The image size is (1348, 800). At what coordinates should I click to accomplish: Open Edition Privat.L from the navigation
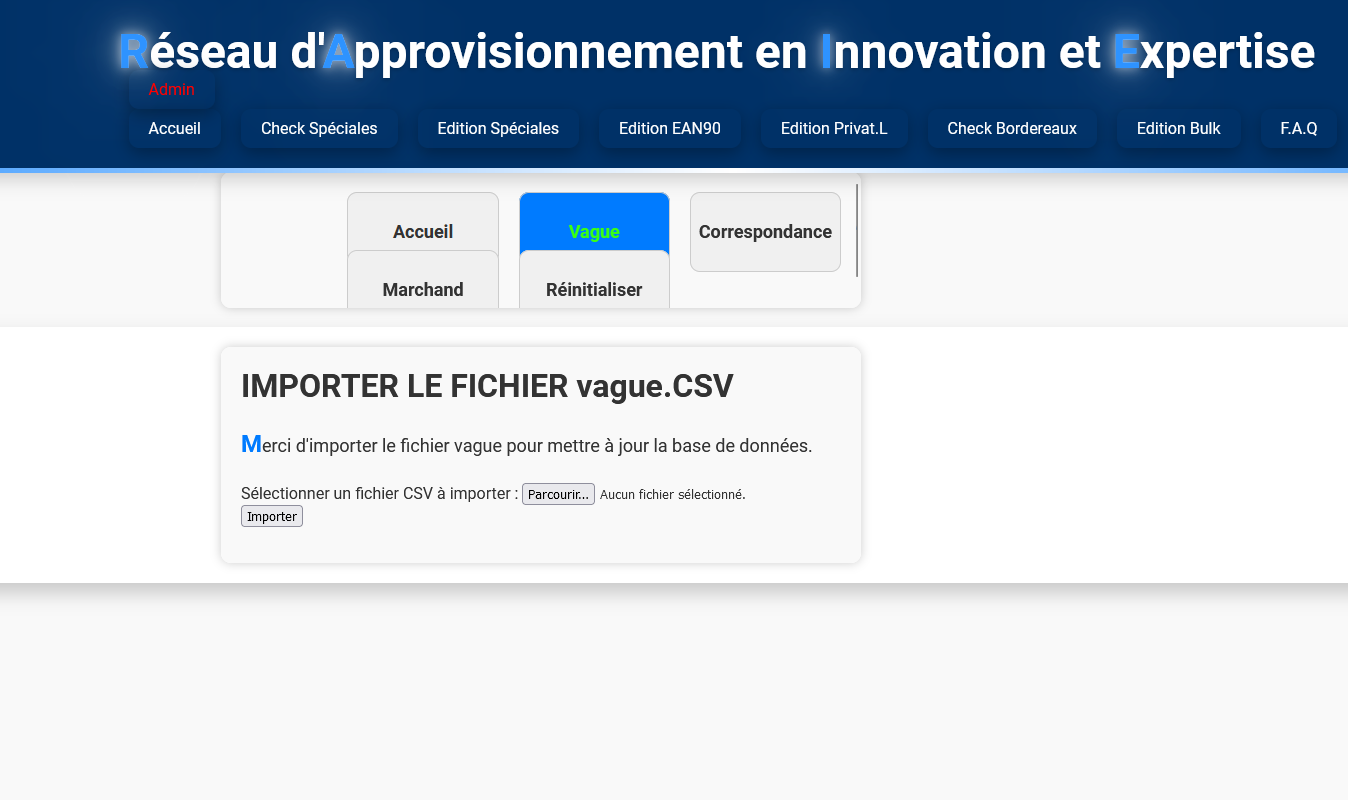834,128
